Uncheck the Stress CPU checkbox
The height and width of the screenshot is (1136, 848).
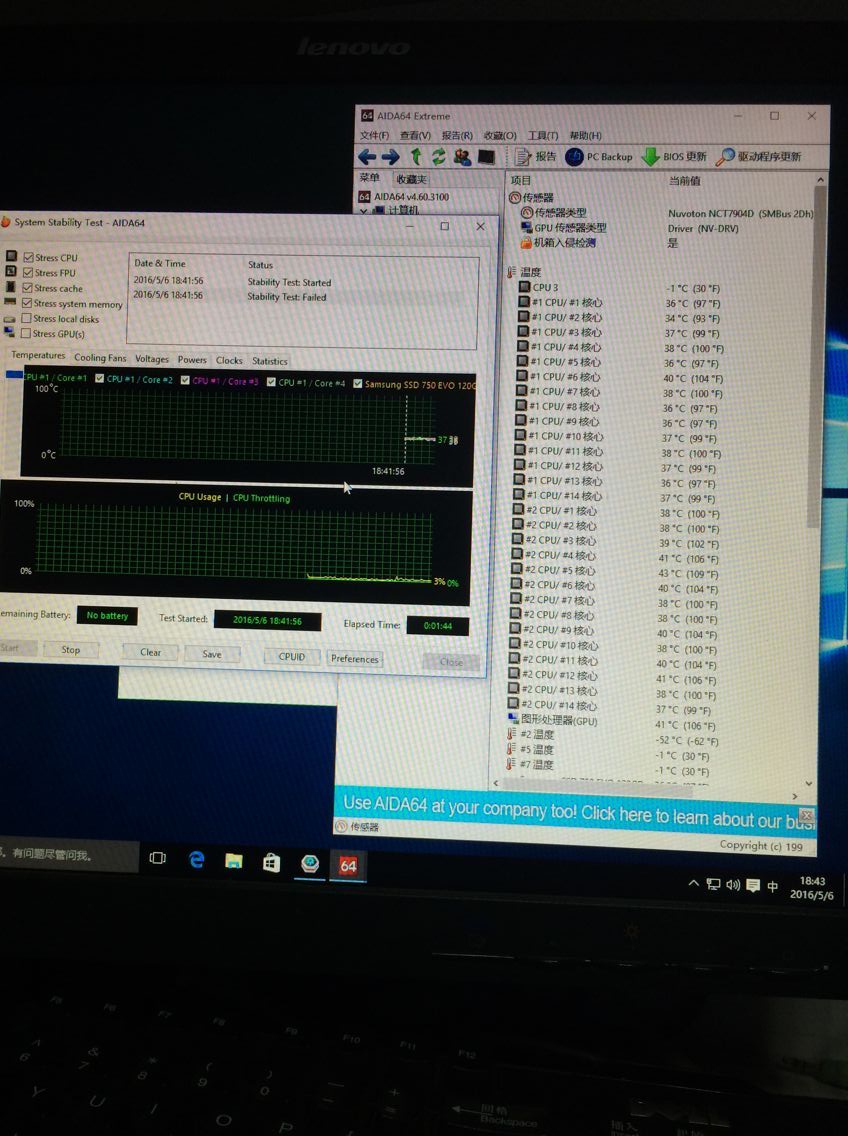pyautogui.click(x=28, y=256)
